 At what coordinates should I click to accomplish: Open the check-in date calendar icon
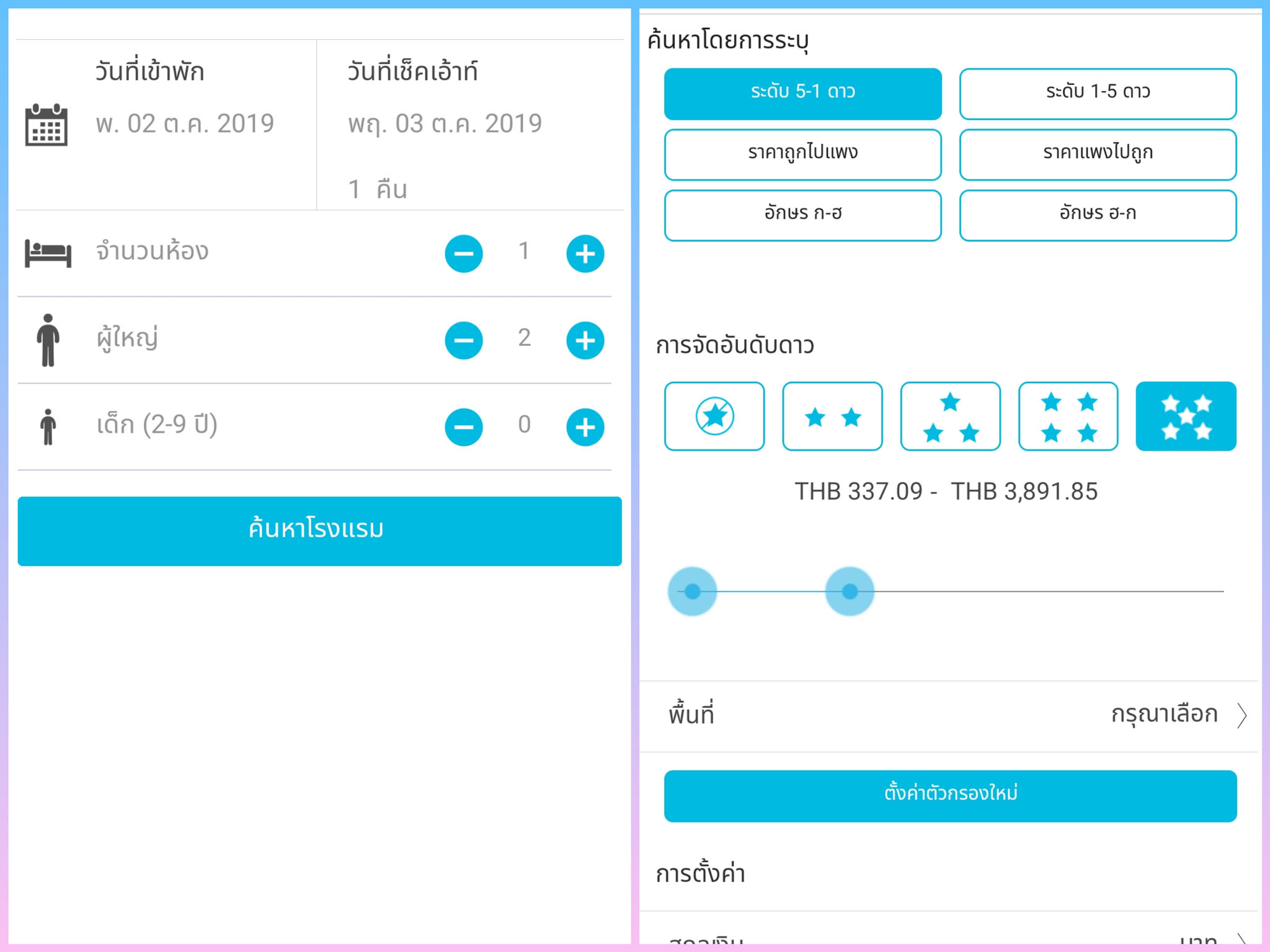(46, 125)
